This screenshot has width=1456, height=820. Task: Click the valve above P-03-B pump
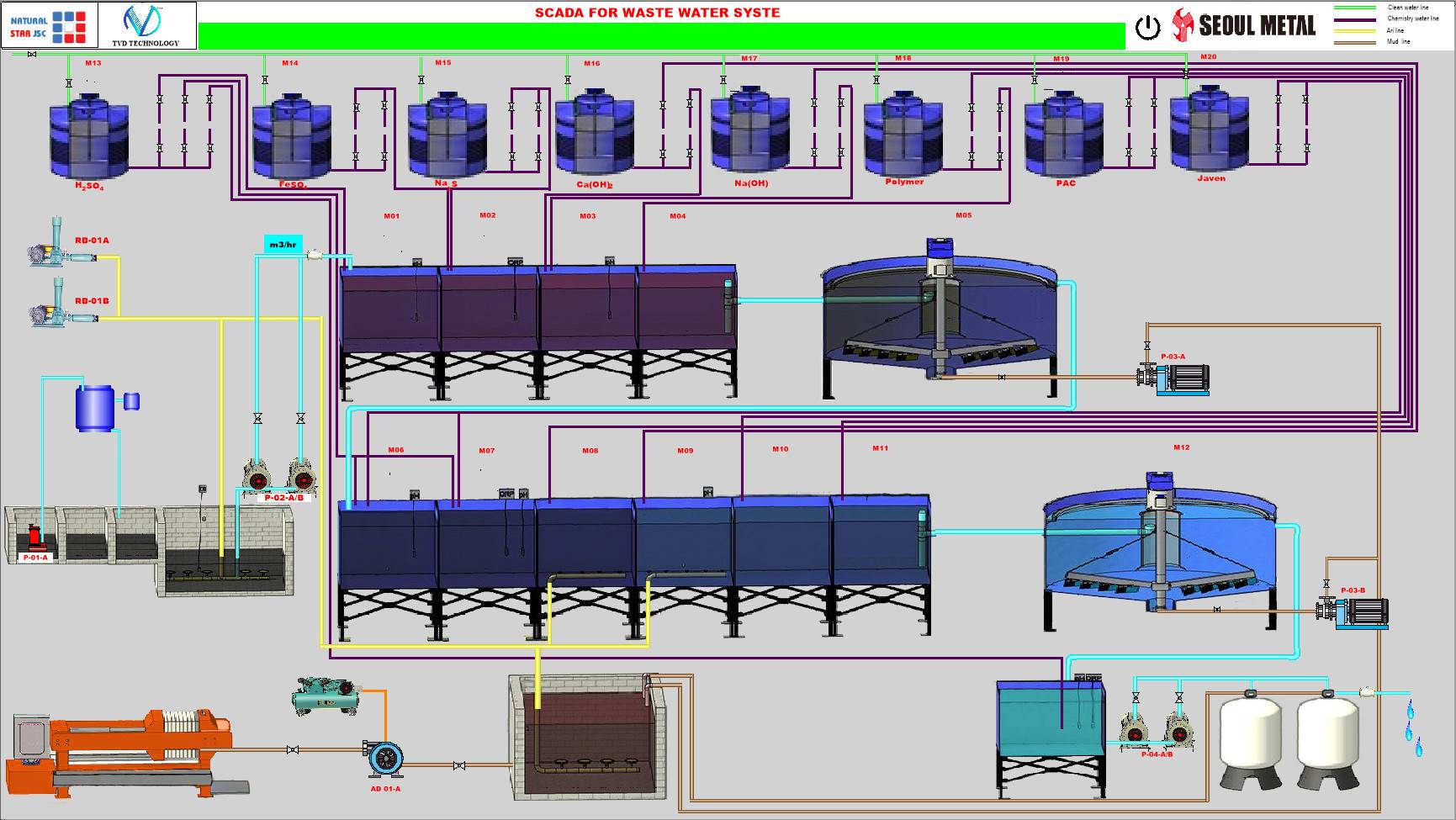point(1326,584)
